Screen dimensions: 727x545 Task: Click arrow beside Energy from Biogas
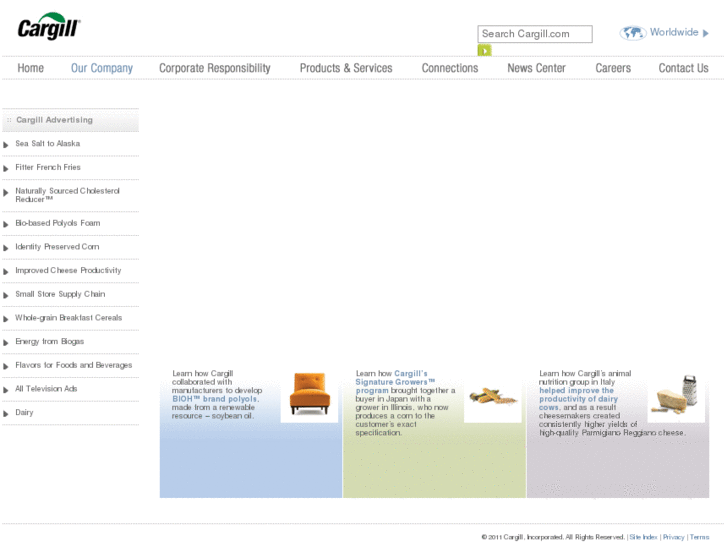coord(6,343)
